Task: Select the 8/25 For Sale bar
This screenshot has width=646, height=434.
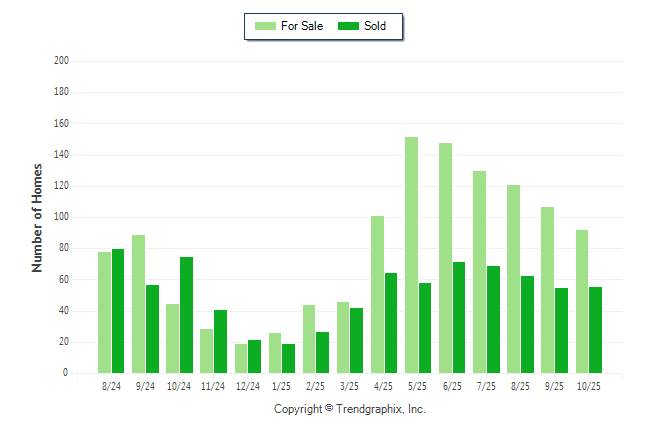Action: click(x=513, y=279)
